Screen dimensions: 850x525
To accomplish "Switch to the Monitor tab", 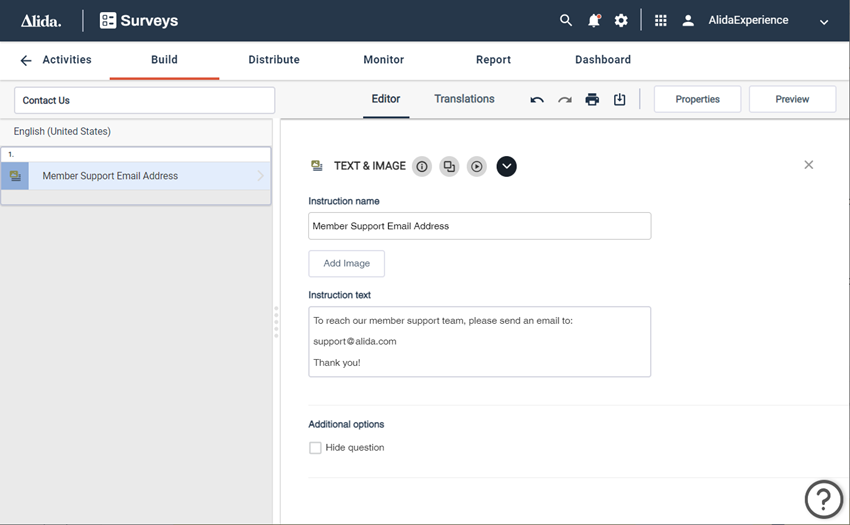I will (383, 60).
